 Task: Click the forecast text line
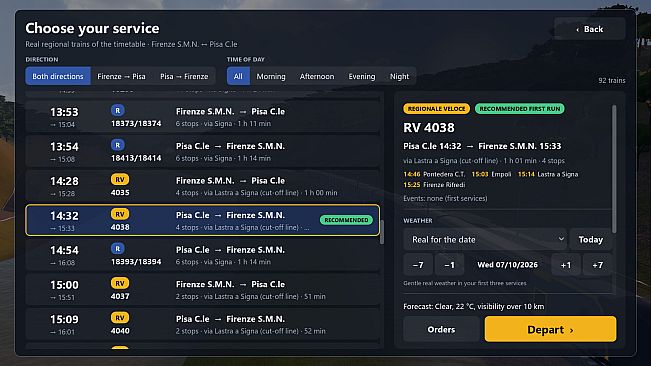tap(474, 307)
